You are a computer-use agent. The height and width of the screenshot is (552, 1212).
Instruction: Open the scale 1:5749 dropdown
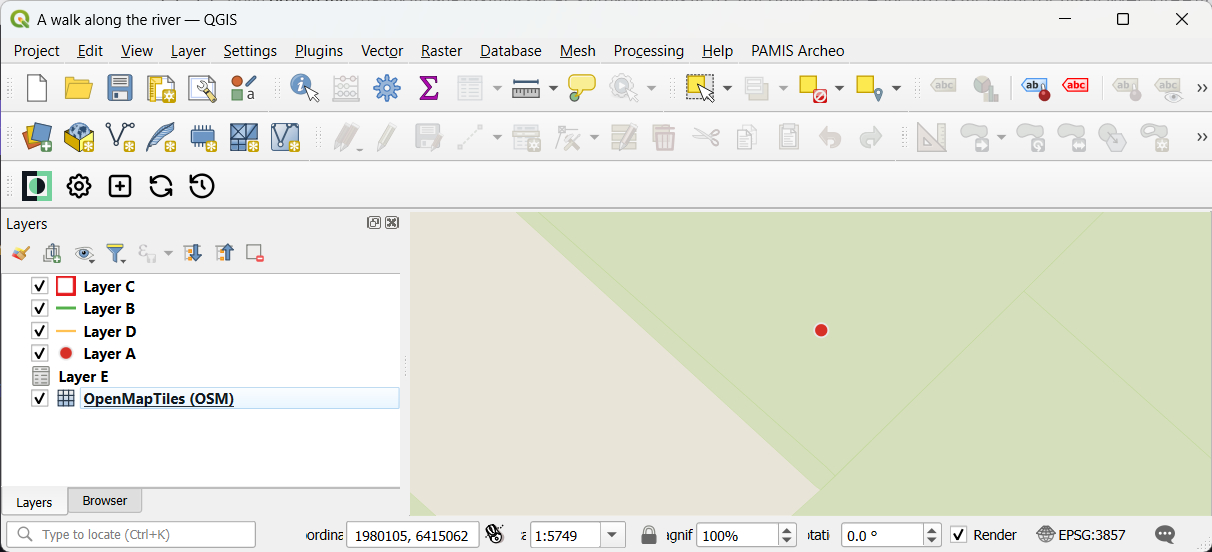[x=613, y=535]
